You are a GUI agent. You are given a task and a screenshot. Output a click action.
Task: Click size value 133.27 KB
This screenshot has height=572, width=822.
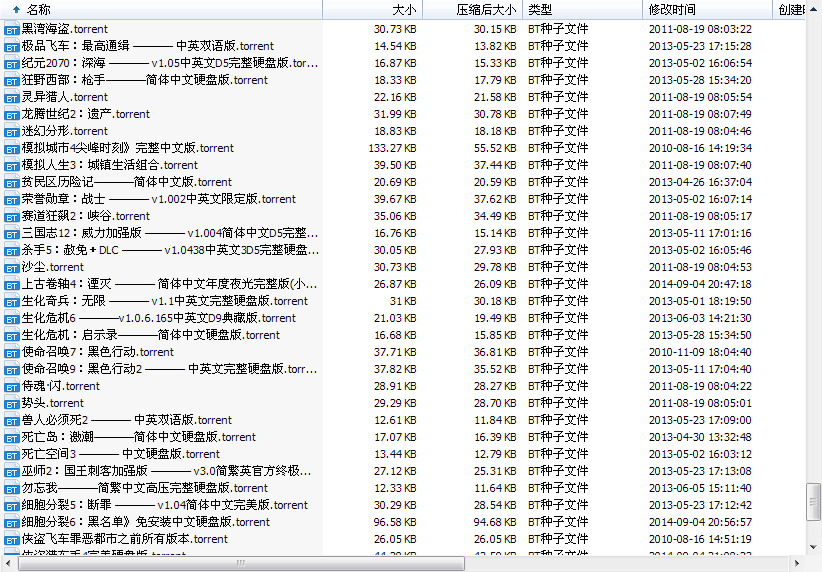(392, 148)
